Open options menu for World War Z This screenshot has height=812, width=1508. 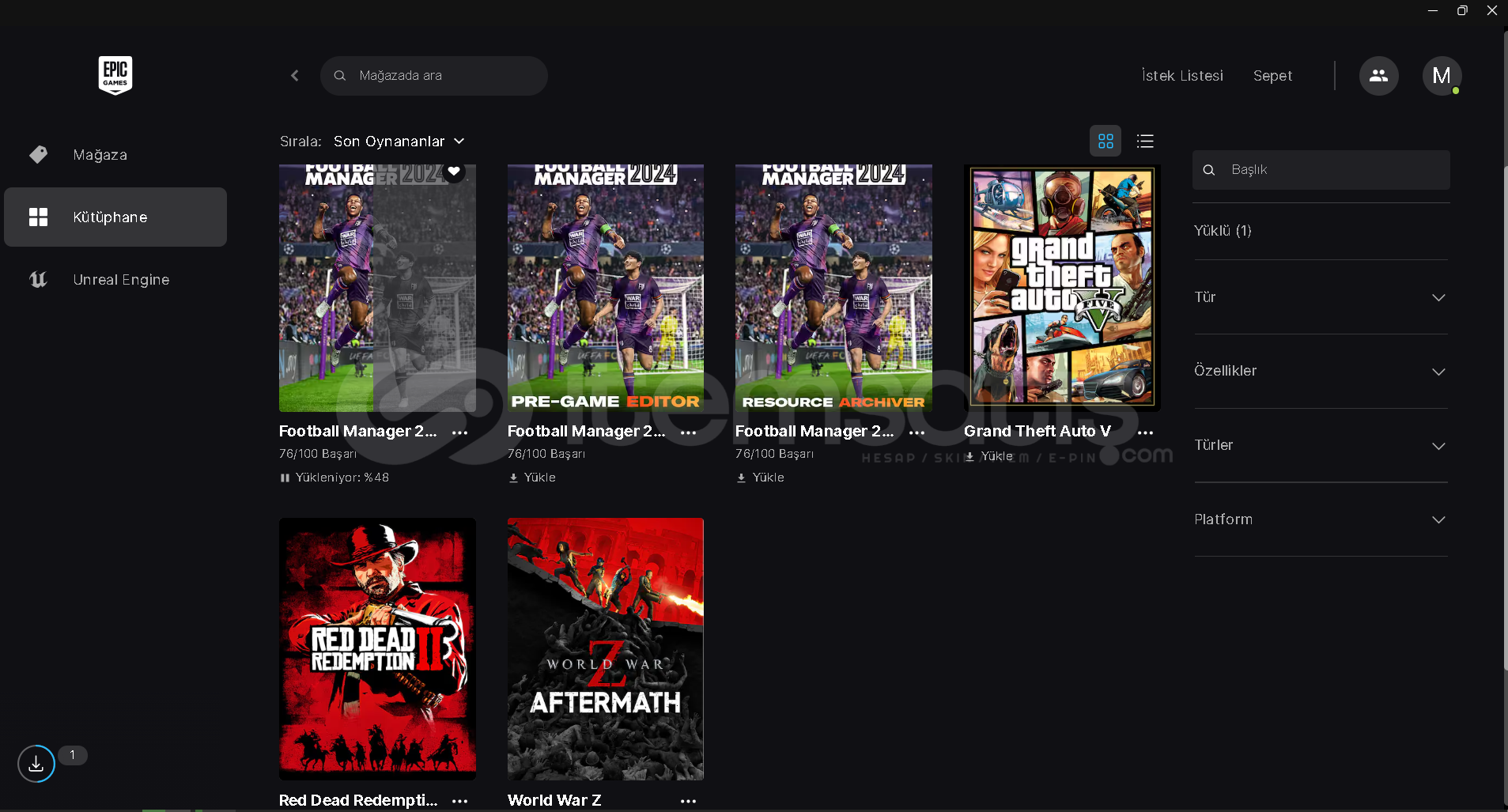coord(689,801)
